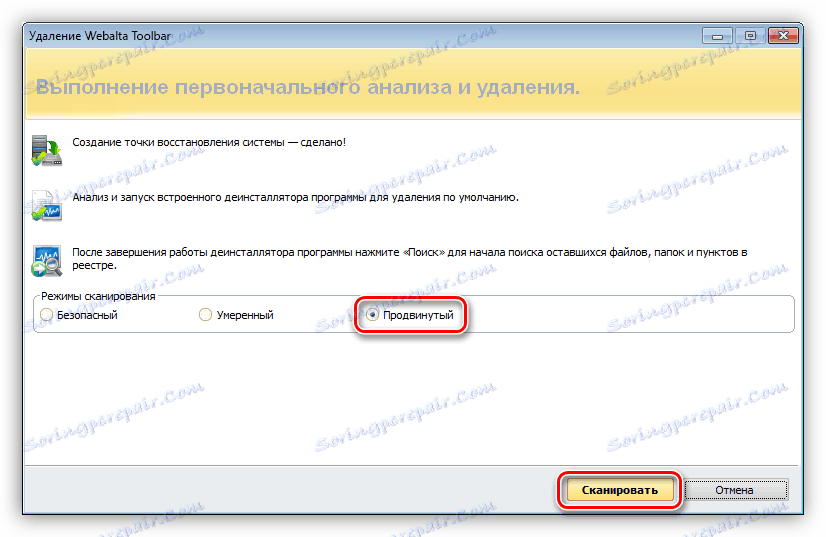This screenshot has height=537, width=826.
Task: Select the Умеренный scan mode
Action: (x=237, y=315)
